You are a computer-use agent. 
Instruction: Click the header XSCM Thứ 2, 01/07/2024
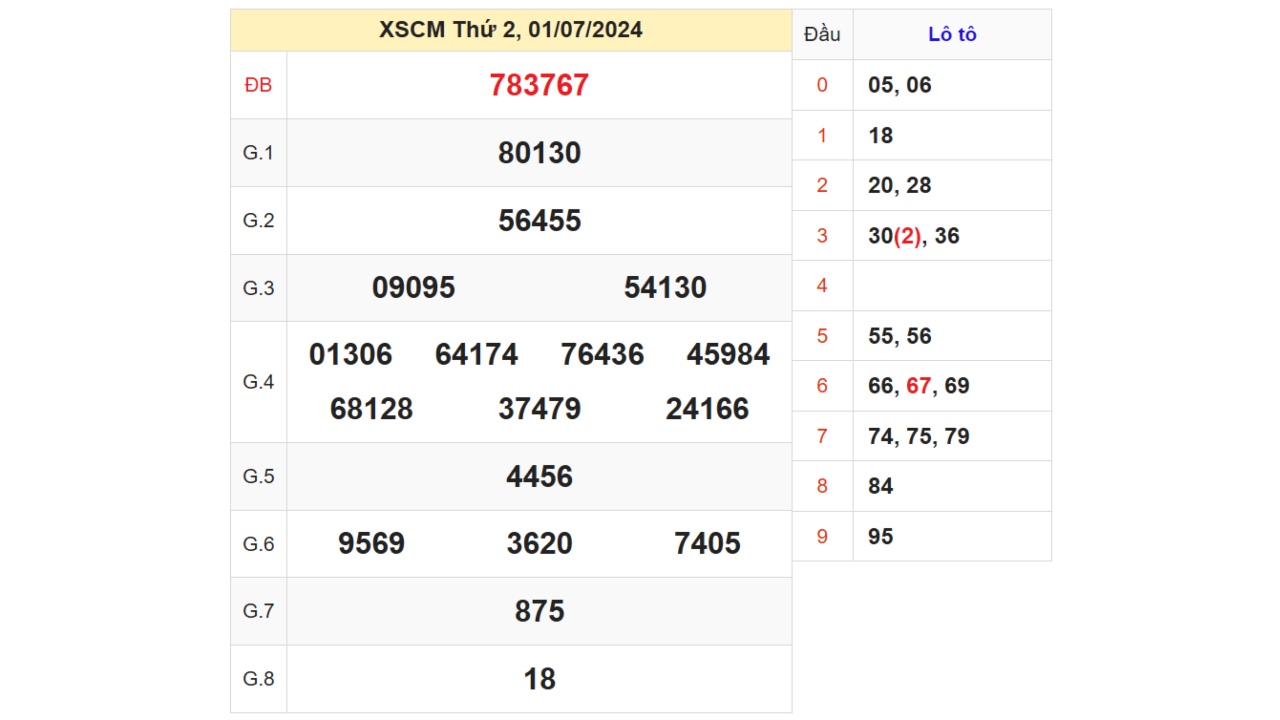511,30
